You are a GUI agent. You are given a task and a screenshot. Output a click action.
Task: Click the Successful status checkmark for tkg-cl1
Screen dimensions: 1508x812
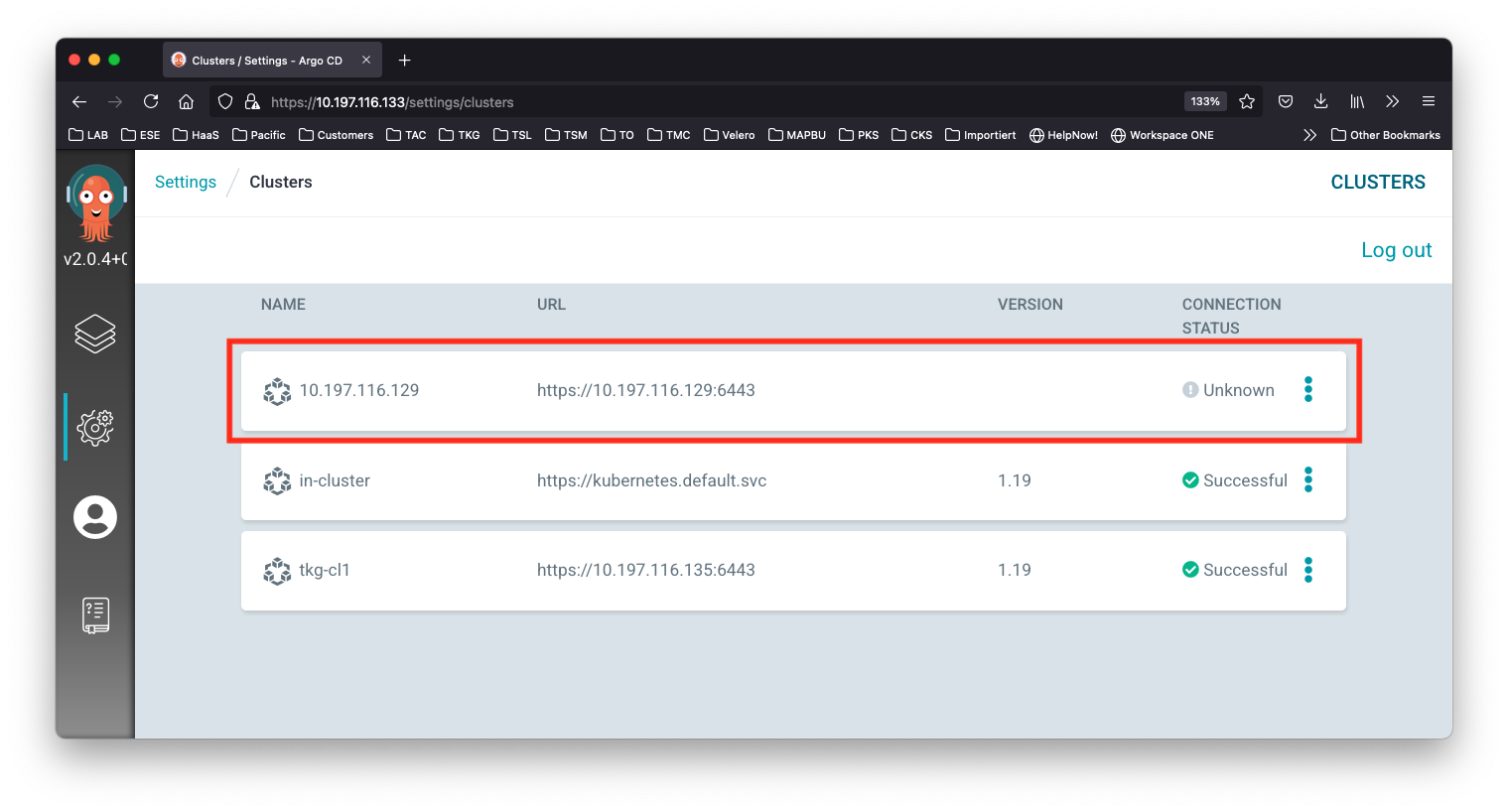pos(1190,570)
